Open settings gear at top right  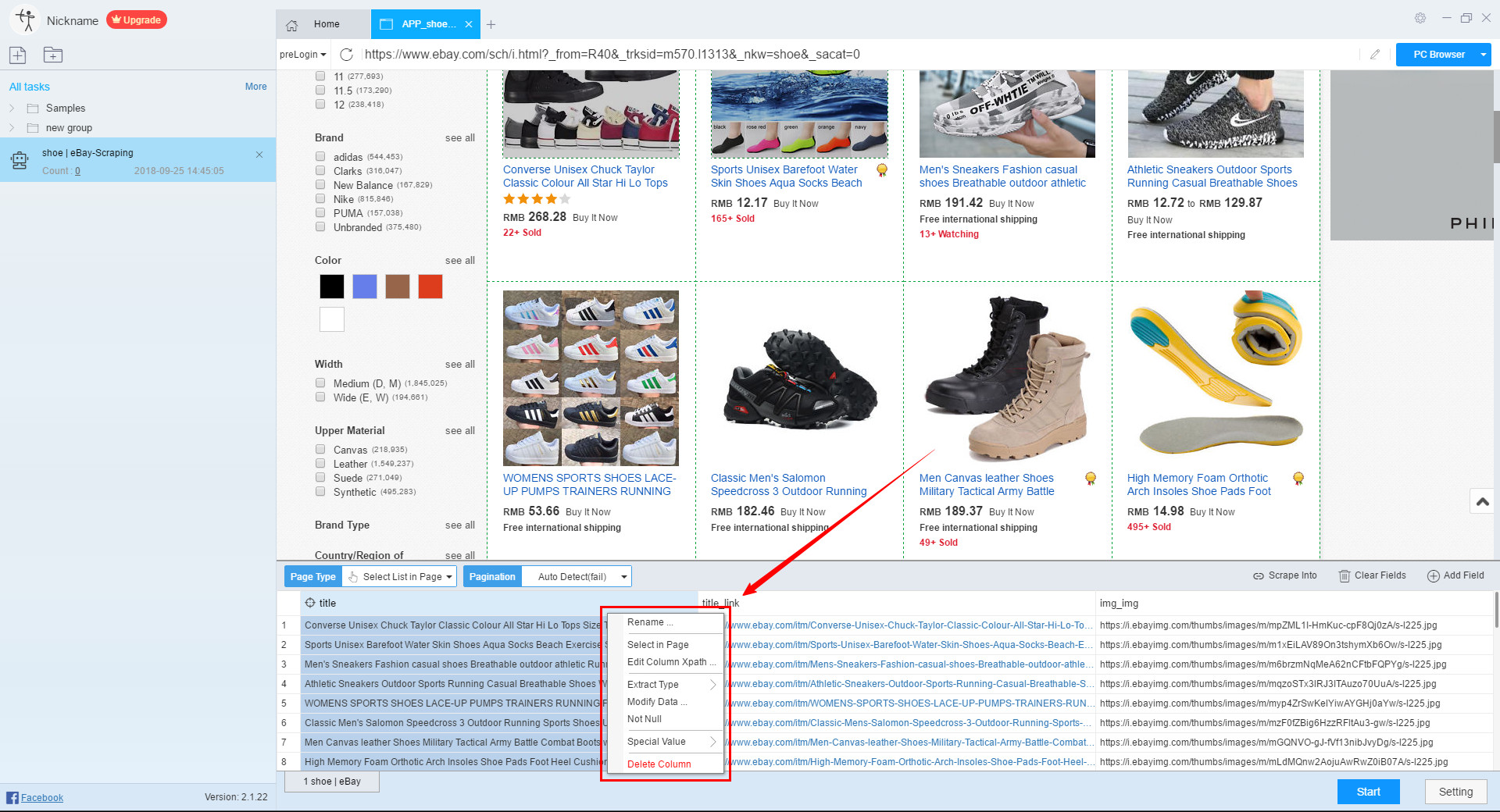pos(1420,18)
